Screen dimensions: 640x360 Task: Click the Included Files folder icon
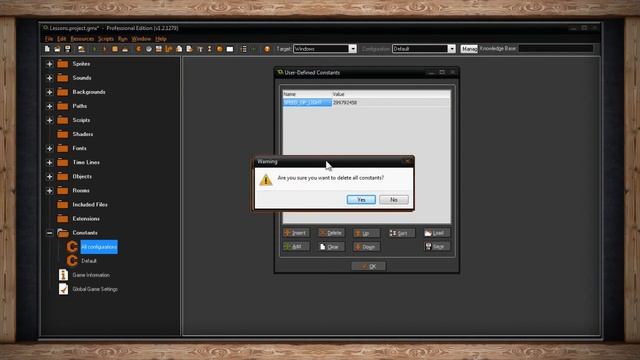[x=62, y=204]
